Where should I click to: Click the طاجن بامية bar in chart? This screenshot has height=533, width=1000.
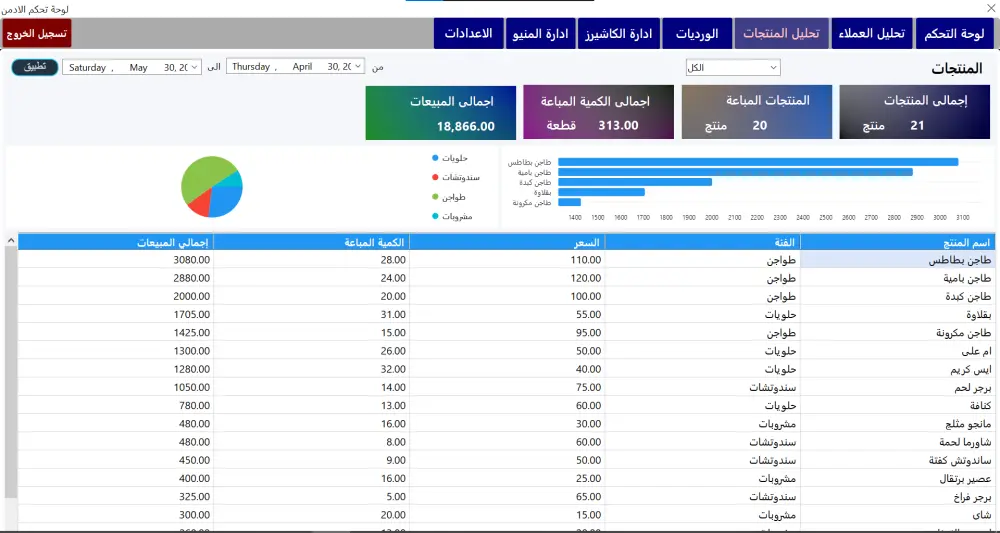735,172
